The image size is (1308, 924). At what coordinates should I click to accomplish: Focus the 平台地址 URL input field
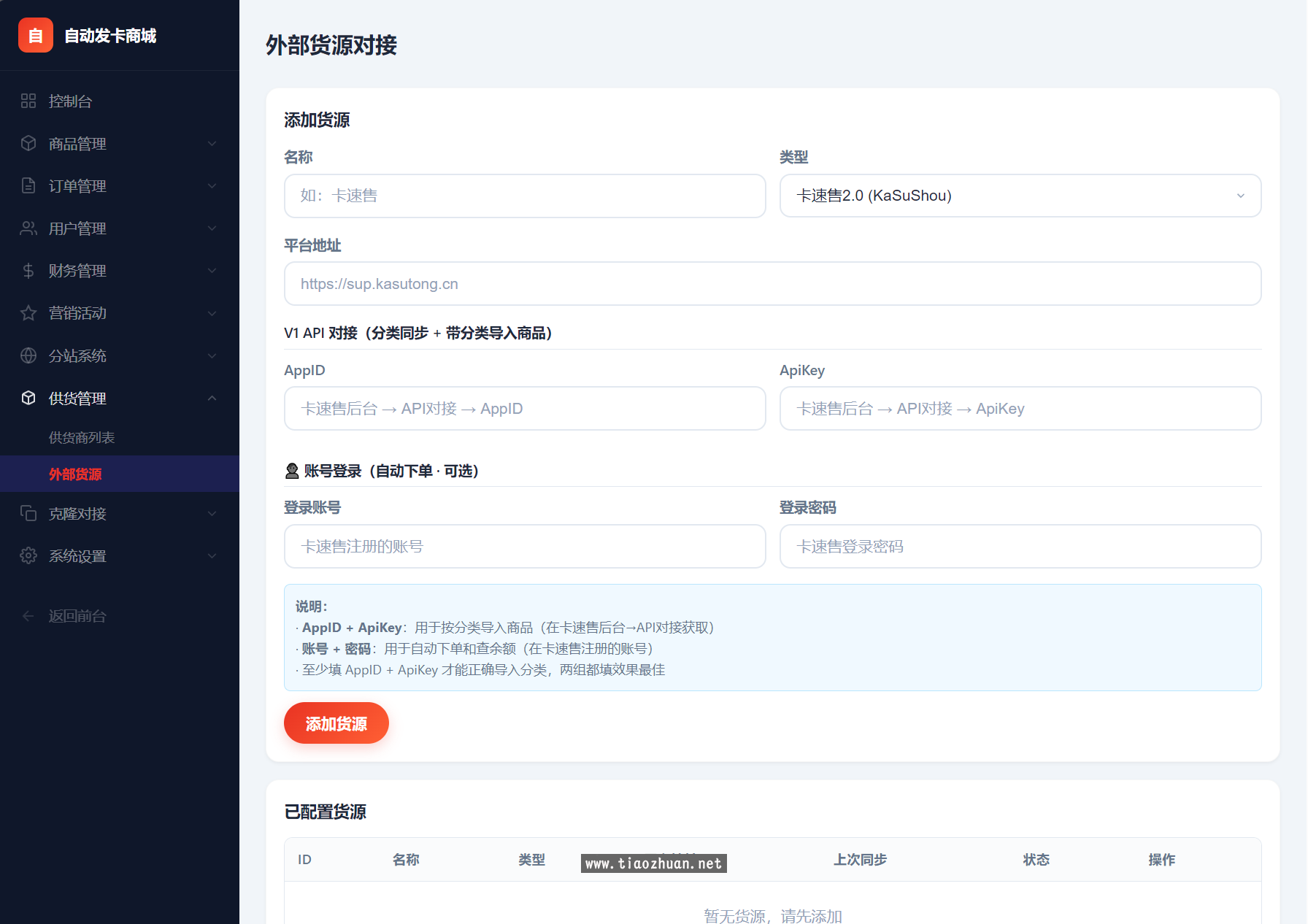[772, 284]
